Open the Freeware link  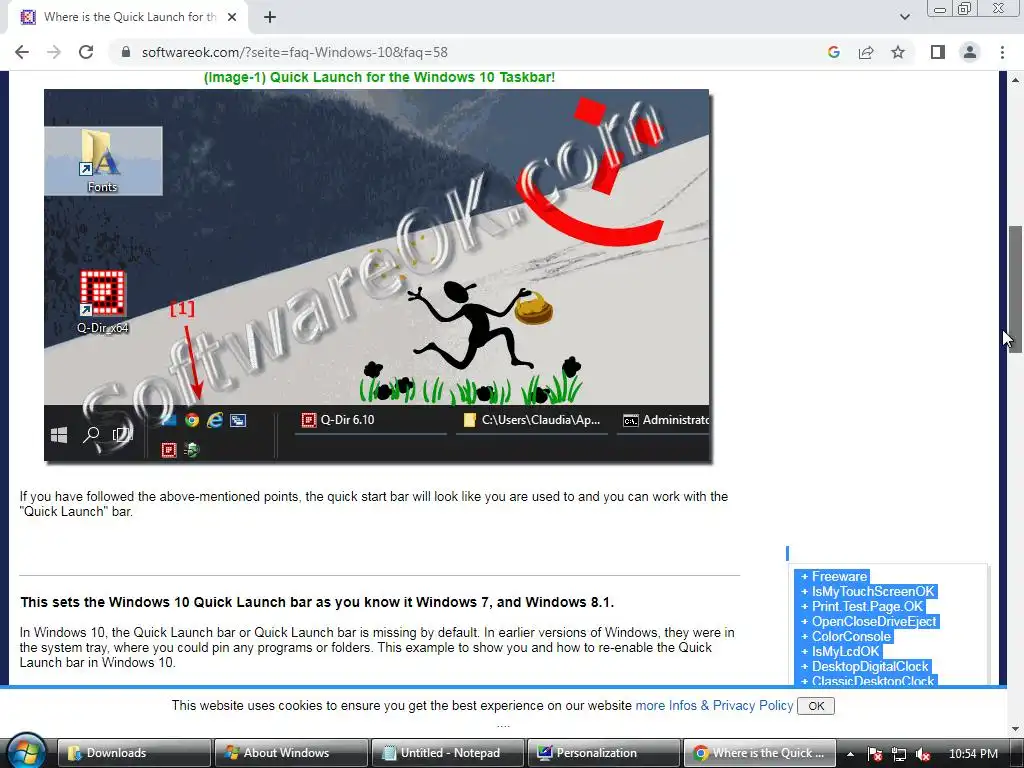tap(839, 577)
